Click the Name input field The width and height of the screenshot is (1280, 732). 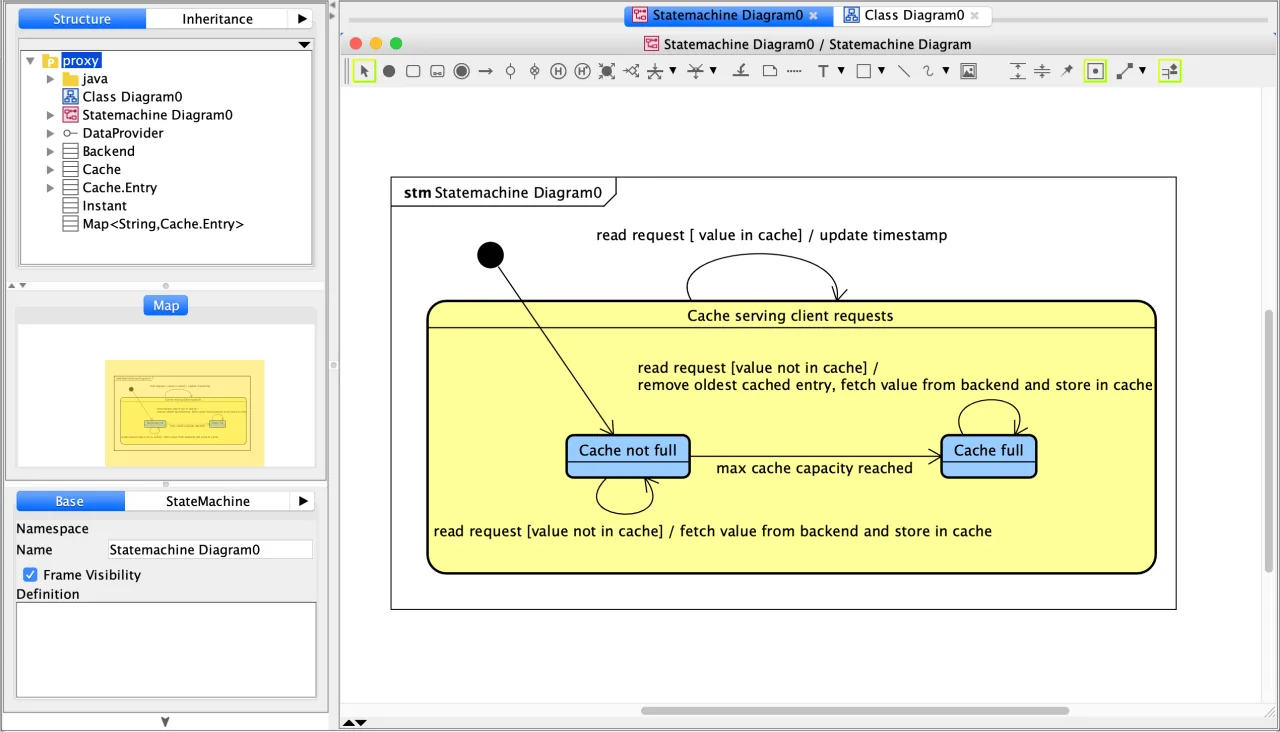210,550
